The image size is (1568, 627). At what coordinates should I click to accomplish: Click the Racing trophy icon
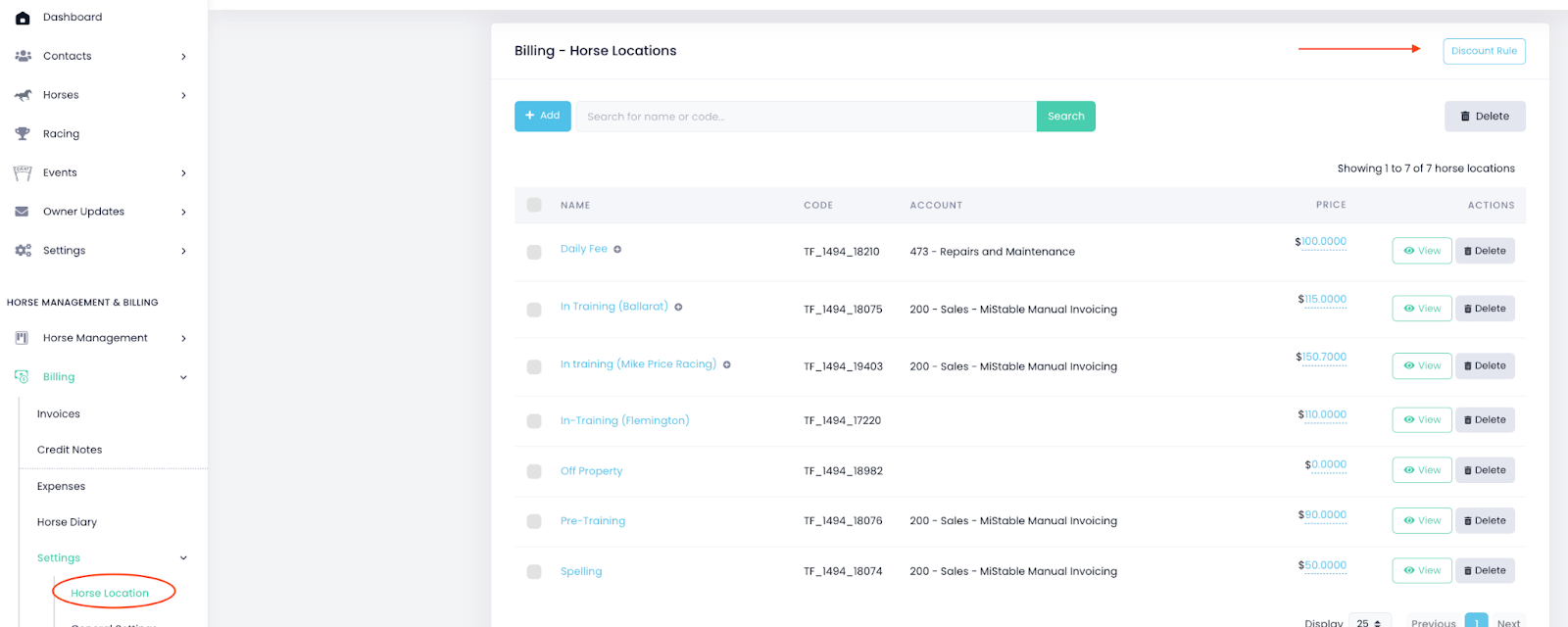pyautogui.click(x=23, y=134)
